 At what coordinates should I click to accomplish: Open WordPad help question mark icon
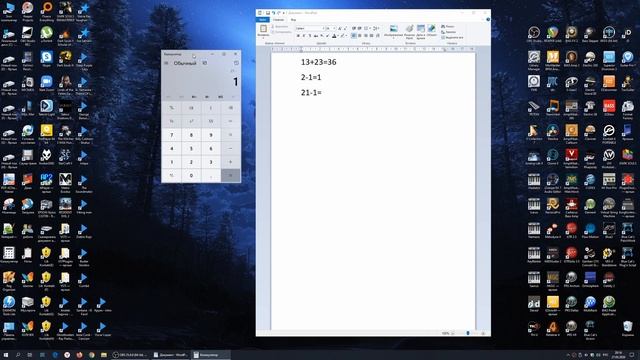point(488,20)
